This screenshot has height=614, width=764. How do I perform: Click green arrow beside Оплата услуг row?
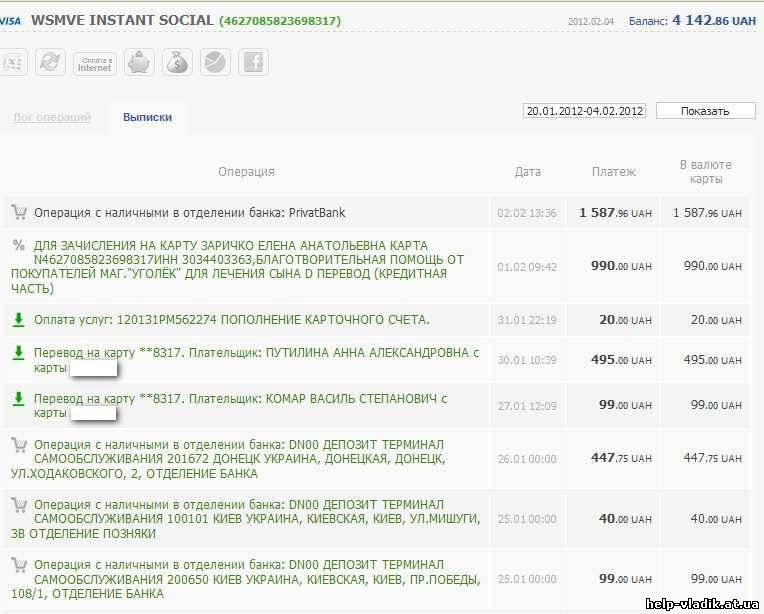[x=18, y=320]
